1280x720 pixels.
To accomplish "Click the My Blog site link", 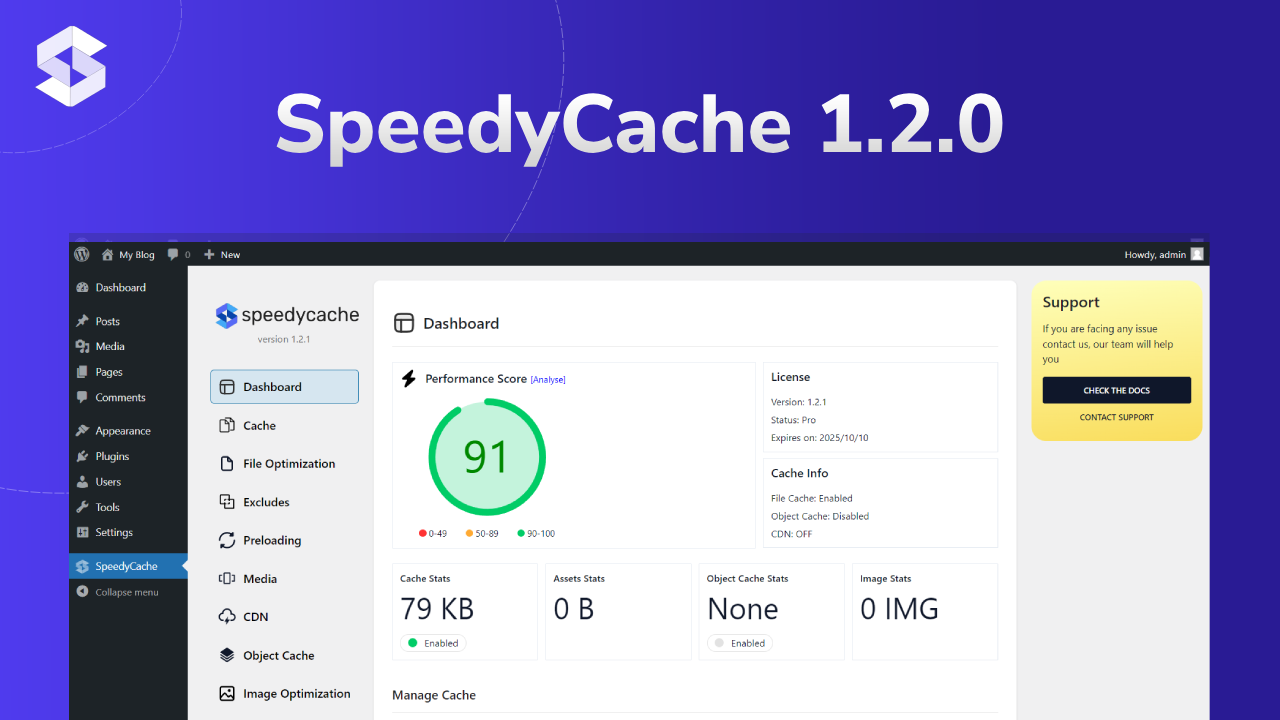I will click(137, 255).
